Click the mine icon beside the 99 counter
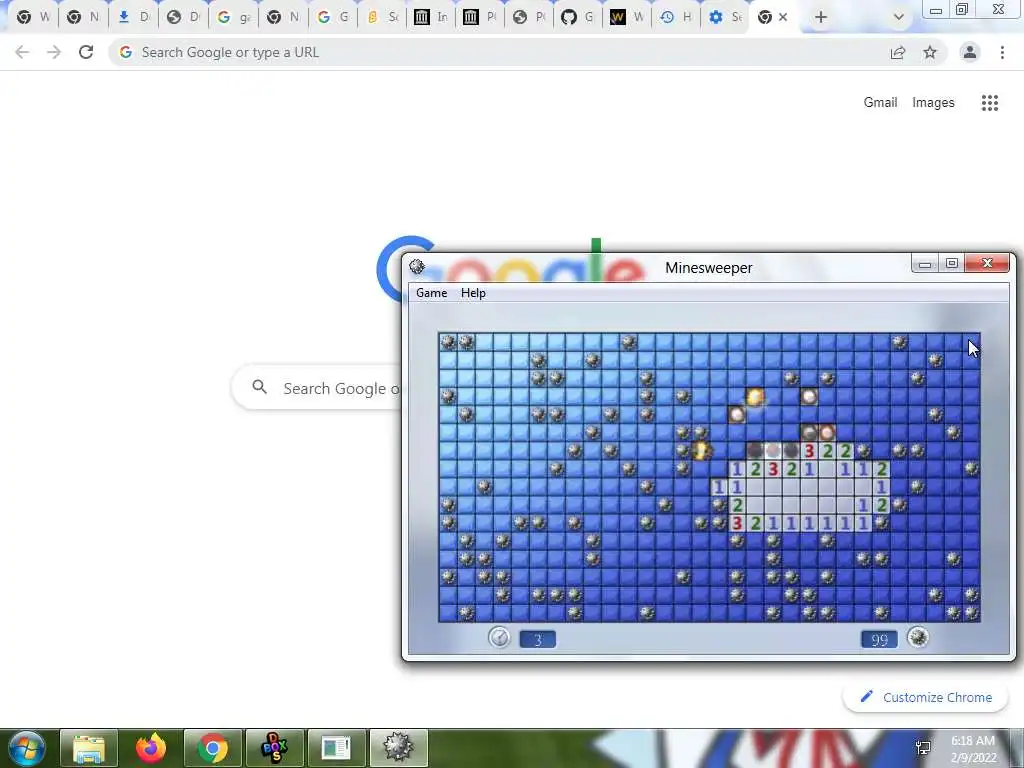 coord(918,637)
